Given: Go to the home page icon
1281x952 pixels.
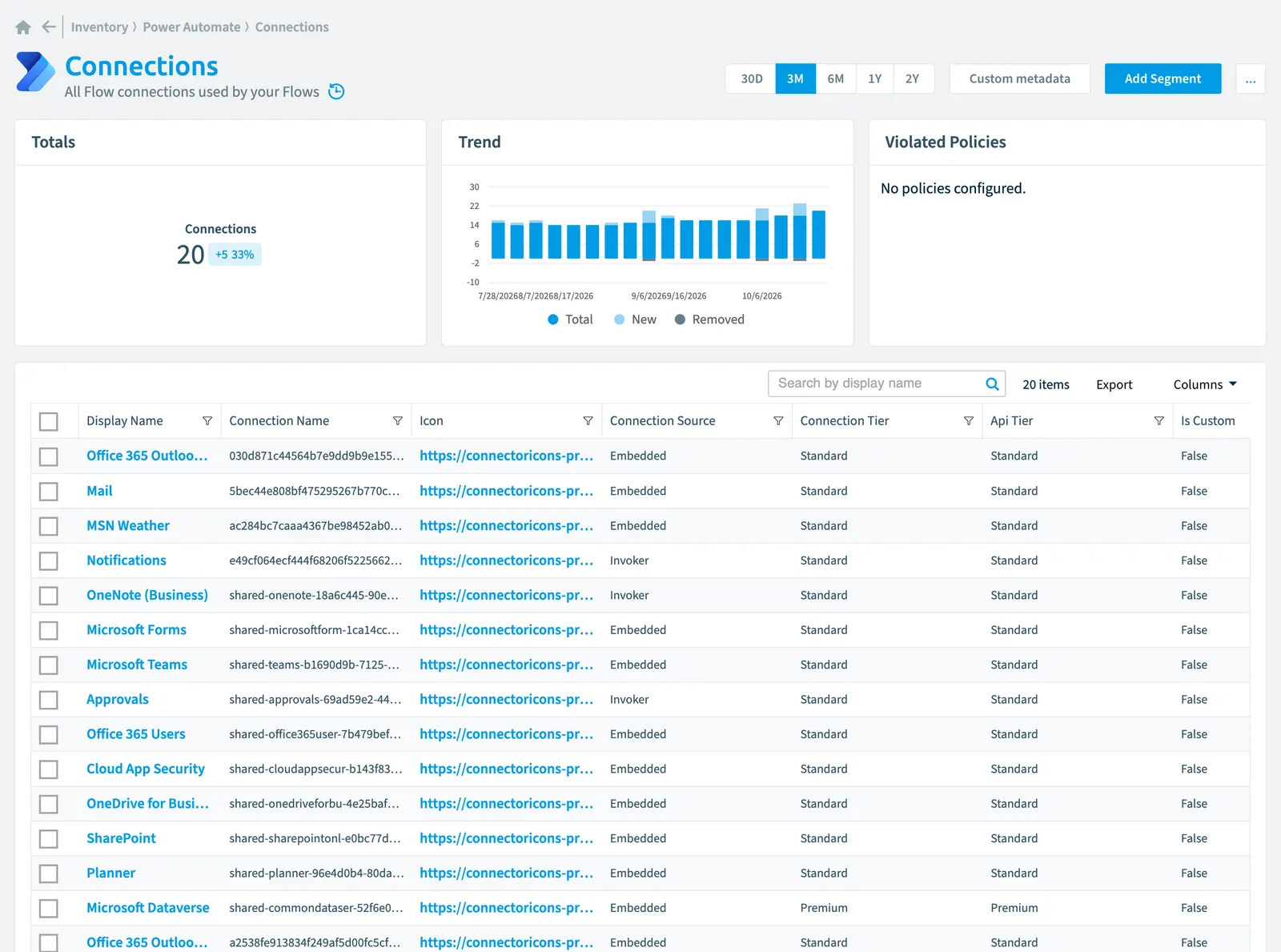Looking at the screenshot, I should click(23, 27).
